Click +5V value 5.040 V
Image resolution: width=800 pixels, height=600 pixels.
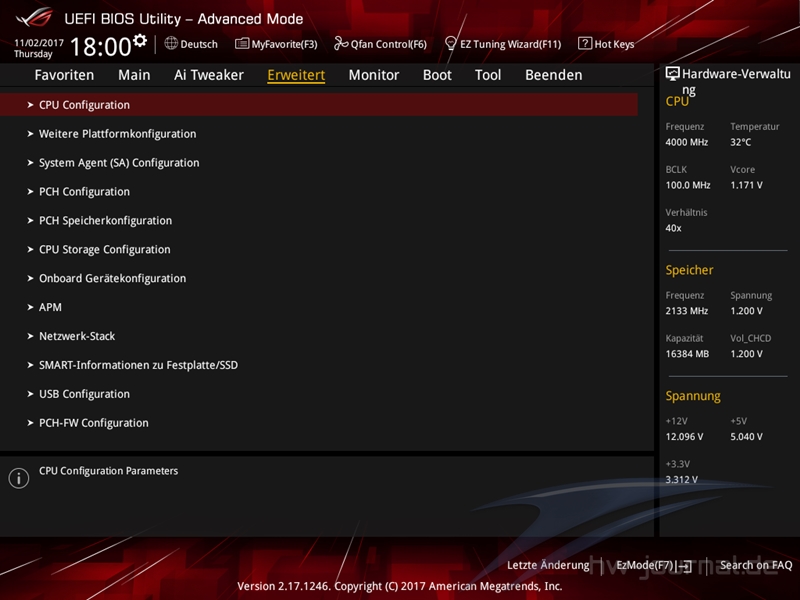click(746, 437)
